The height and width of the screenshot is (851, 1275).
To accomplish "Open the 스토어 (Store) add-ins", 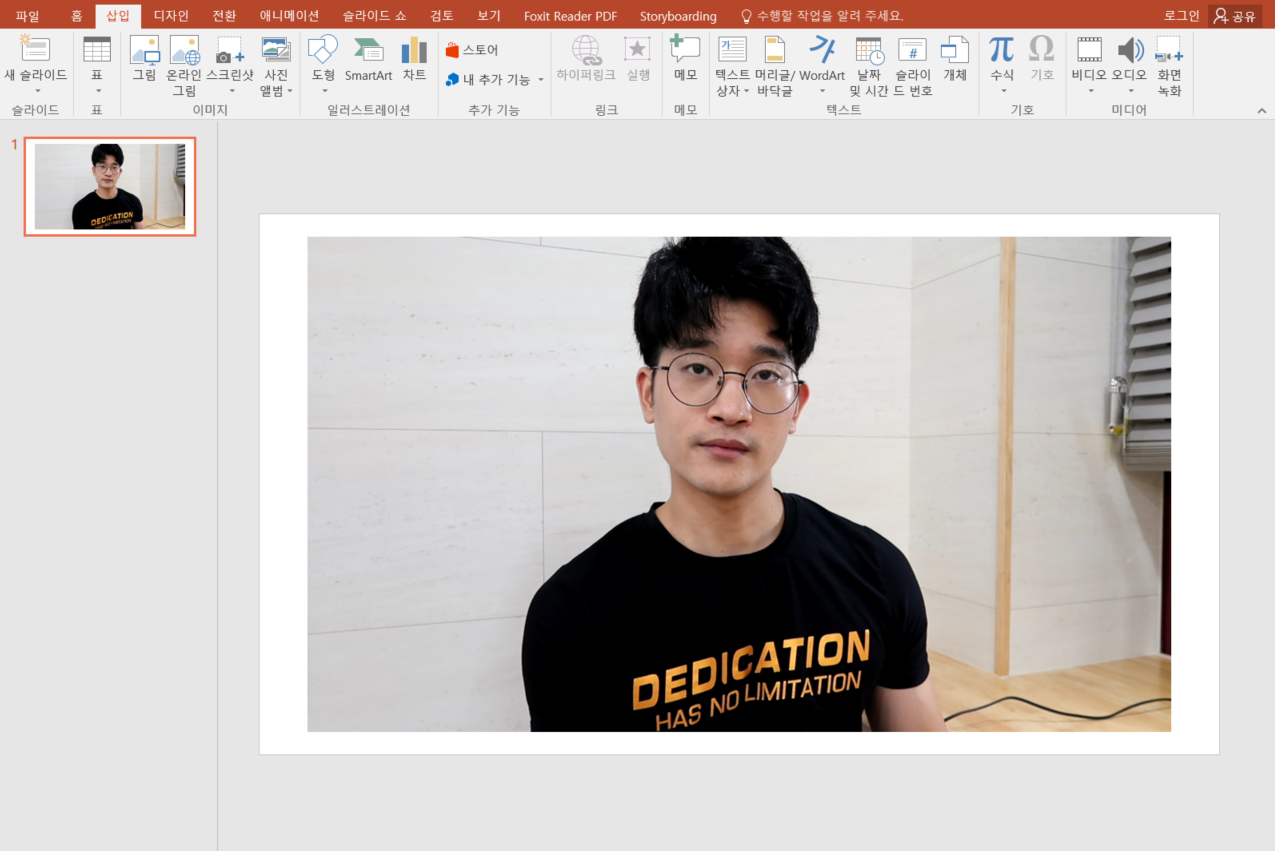I will [472, 50].
